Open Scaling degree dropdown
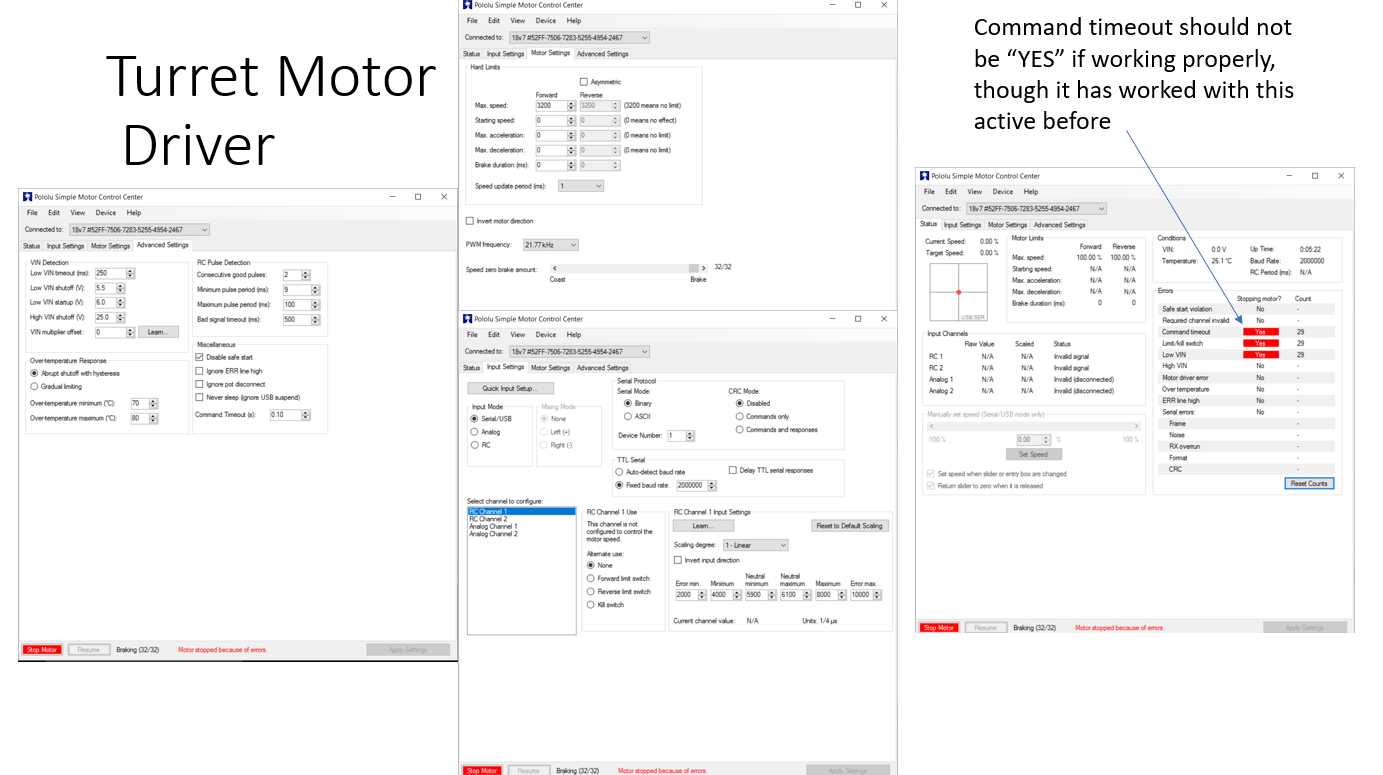 [x=756, y=545]
